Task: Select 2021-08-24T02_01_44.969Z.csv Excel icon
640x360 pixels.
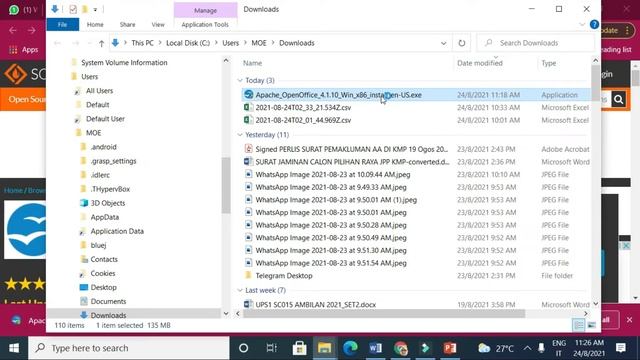Action: click(248, 120)
